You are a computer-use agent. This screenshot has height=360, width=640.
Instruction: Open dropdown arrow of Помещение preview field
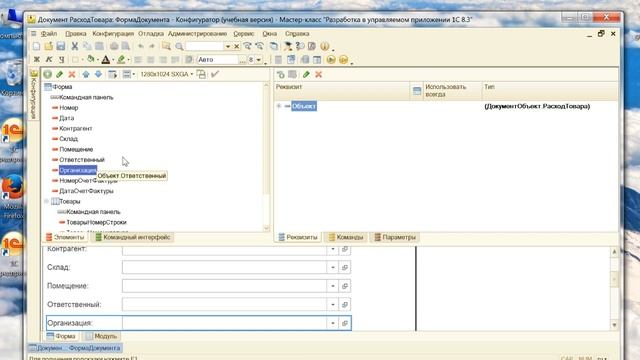point(333,286)
